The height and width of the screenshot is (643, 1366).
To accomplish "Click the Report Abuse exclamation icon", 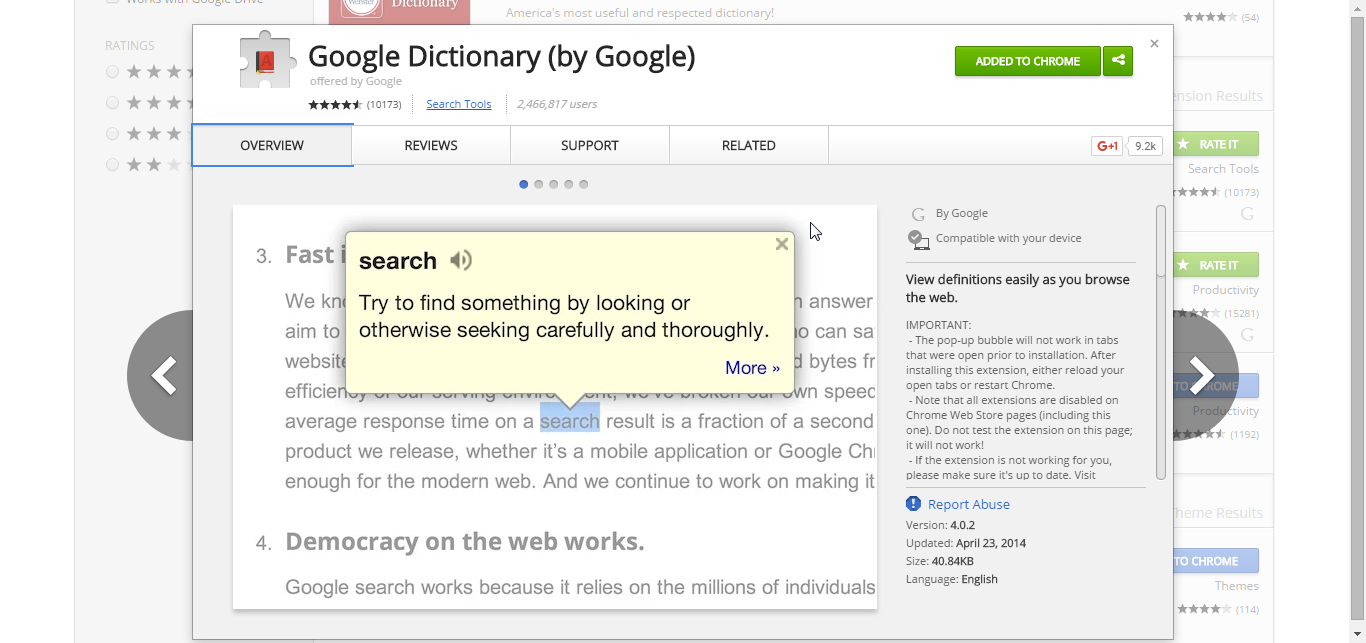I will 913,504.
